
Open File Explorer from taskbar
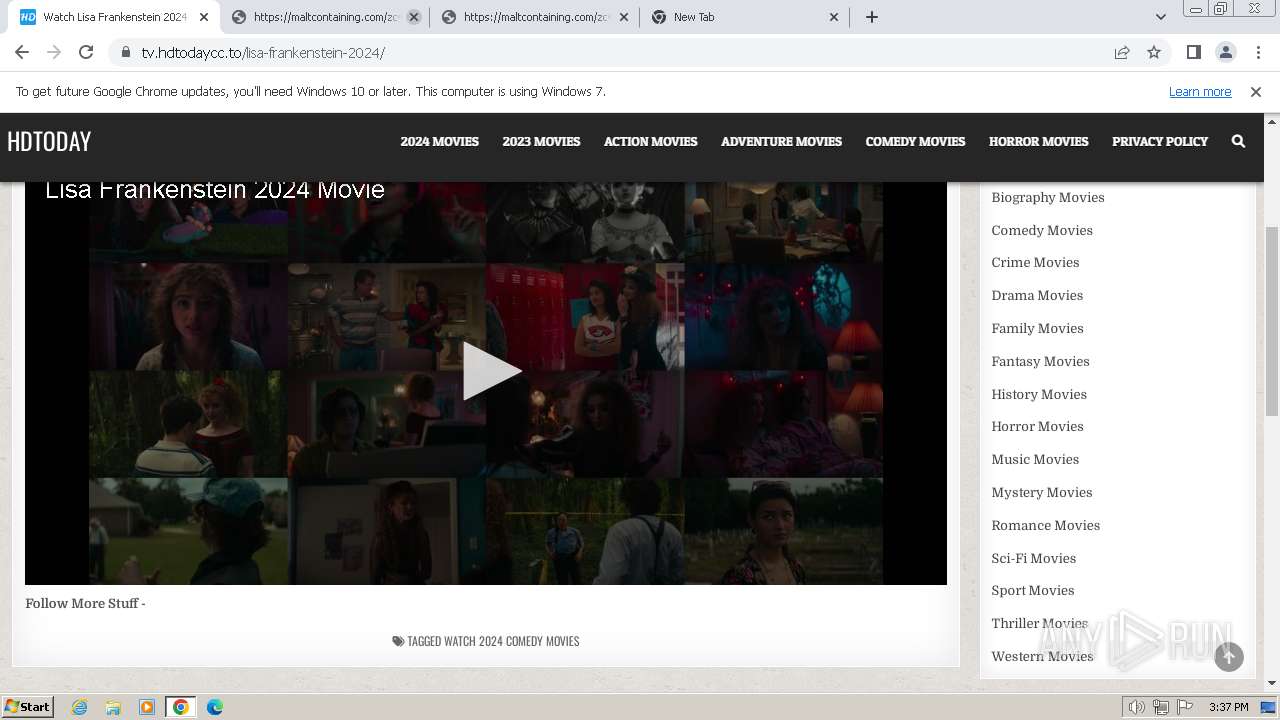(113, 707)
